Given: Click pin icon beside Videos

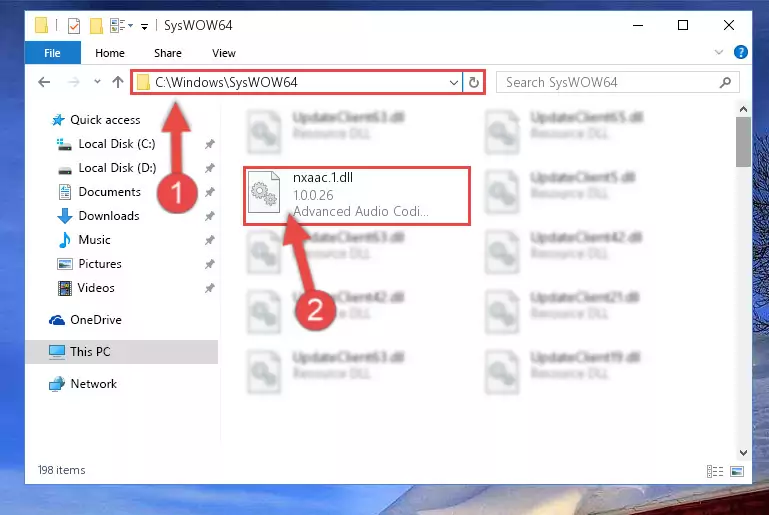Looking at the screenshot, I should tap(209, 288).
